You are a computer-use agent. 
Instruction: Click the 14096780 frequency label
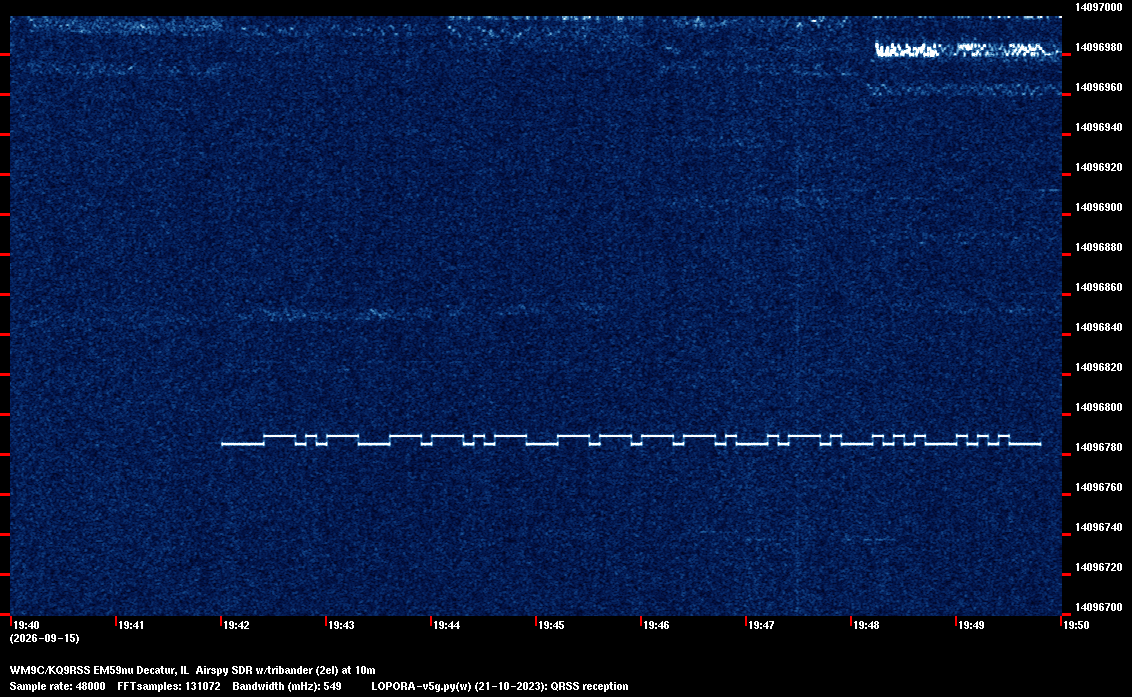[1099, 447]
